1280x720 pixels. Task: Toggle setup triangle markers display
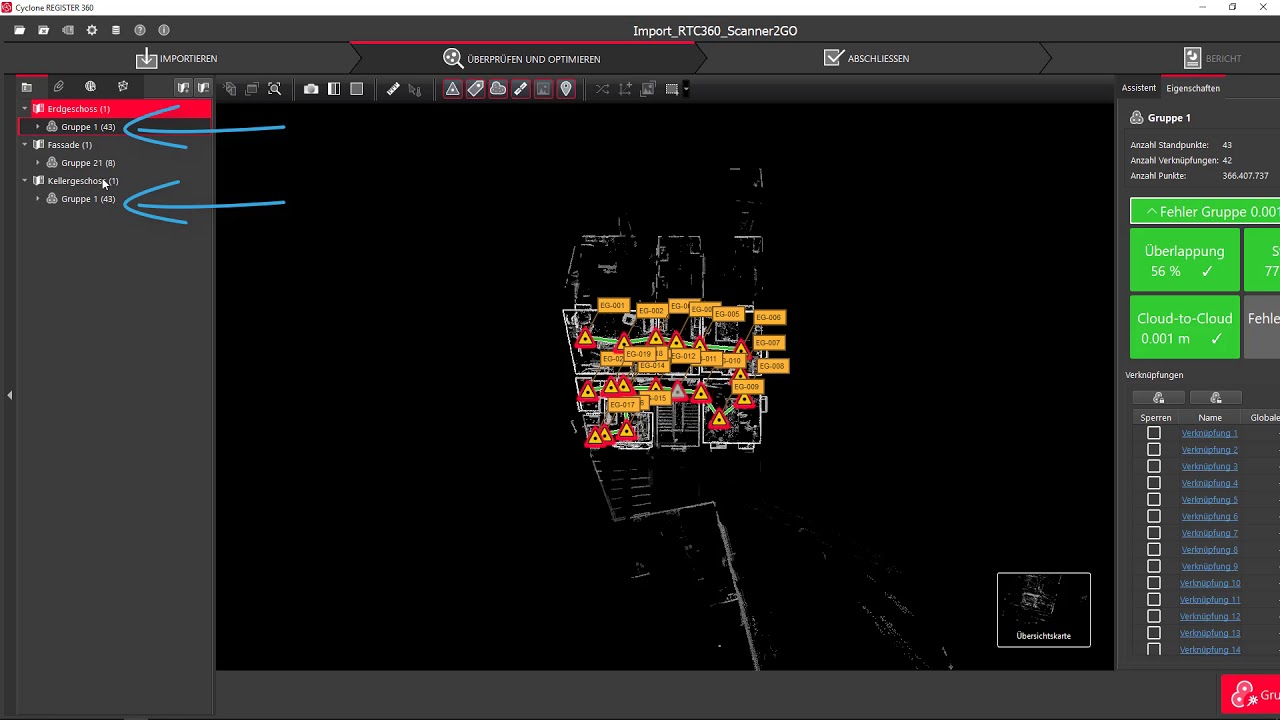pyautogui.click(x=453, y=89)
